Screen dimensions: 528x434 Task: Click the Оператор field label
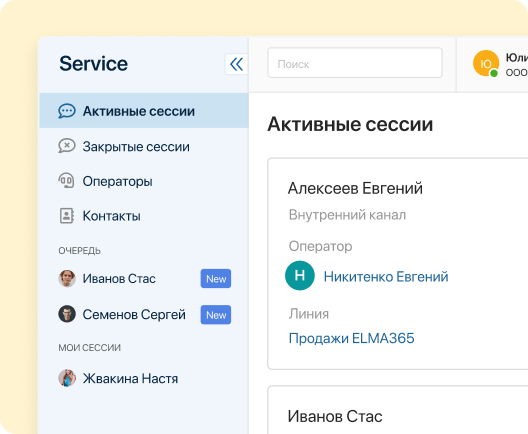click(x=320, y=246)
